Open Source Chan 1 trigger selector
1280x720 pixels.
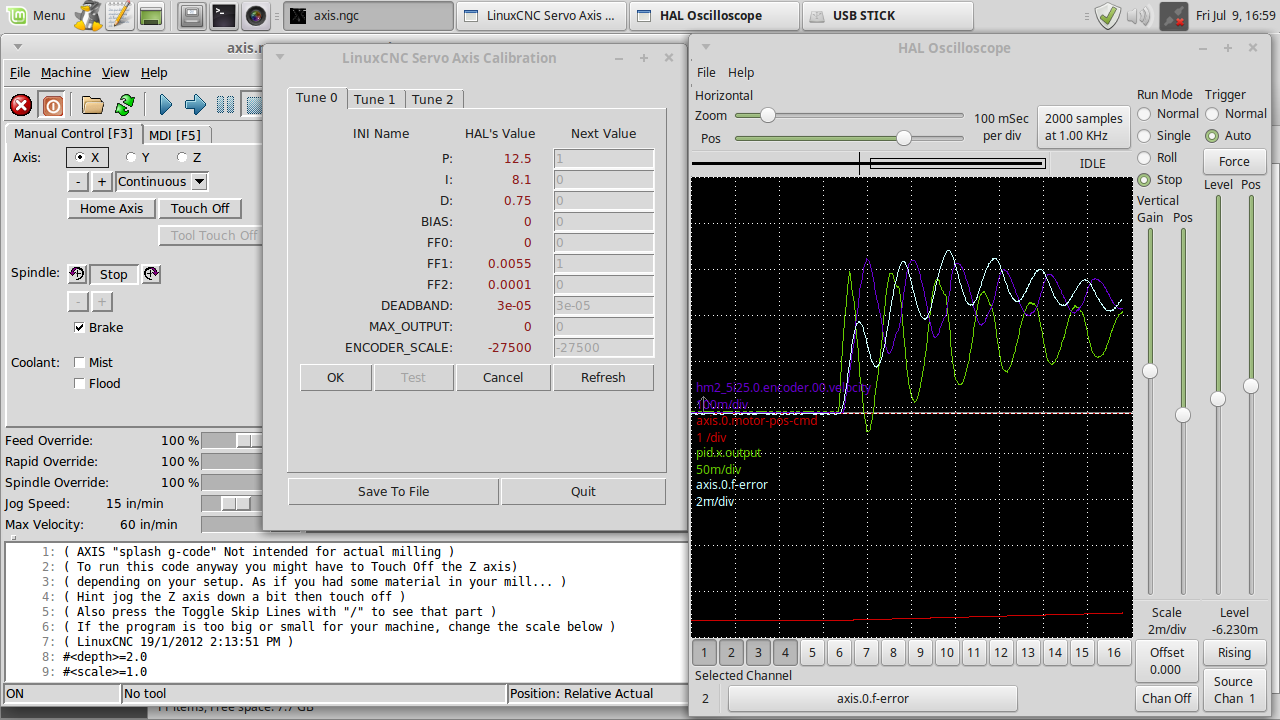pyautogui.click(x=1234, y=690)
